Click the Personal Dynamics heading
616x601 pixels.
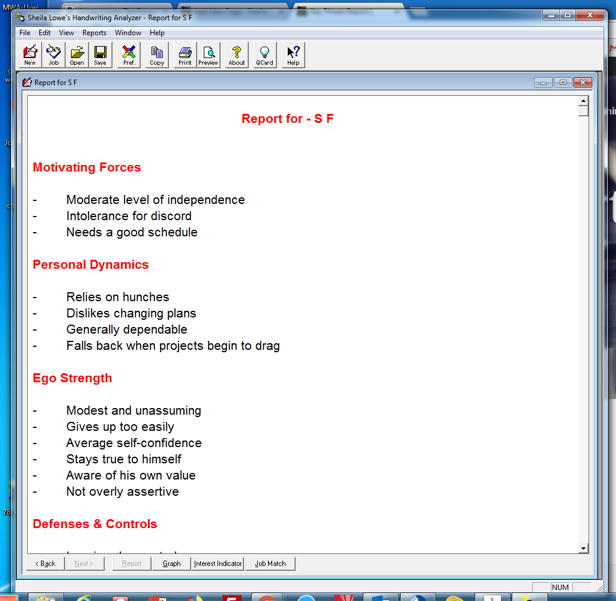91,264
